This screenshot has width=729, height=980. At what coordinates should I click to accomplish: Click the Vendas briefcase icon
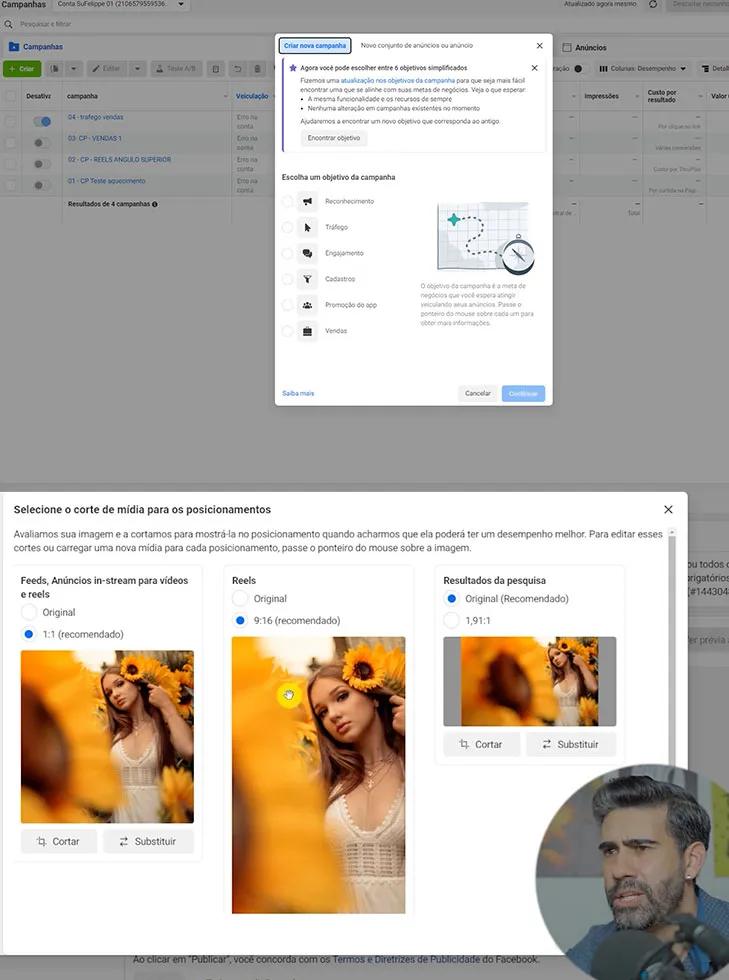[308, 331]
